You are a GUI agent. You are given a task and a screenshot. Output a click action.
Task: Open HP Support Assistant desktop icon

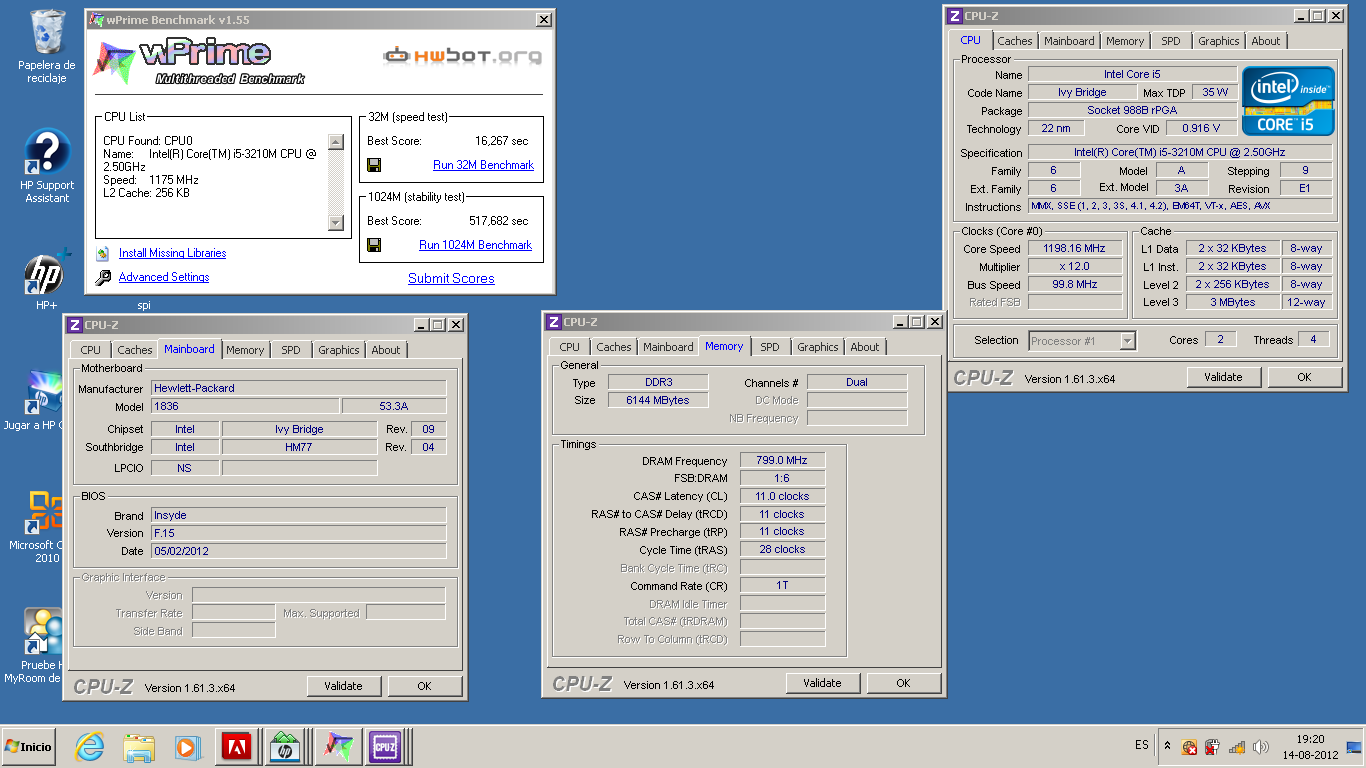click(47, 166)
